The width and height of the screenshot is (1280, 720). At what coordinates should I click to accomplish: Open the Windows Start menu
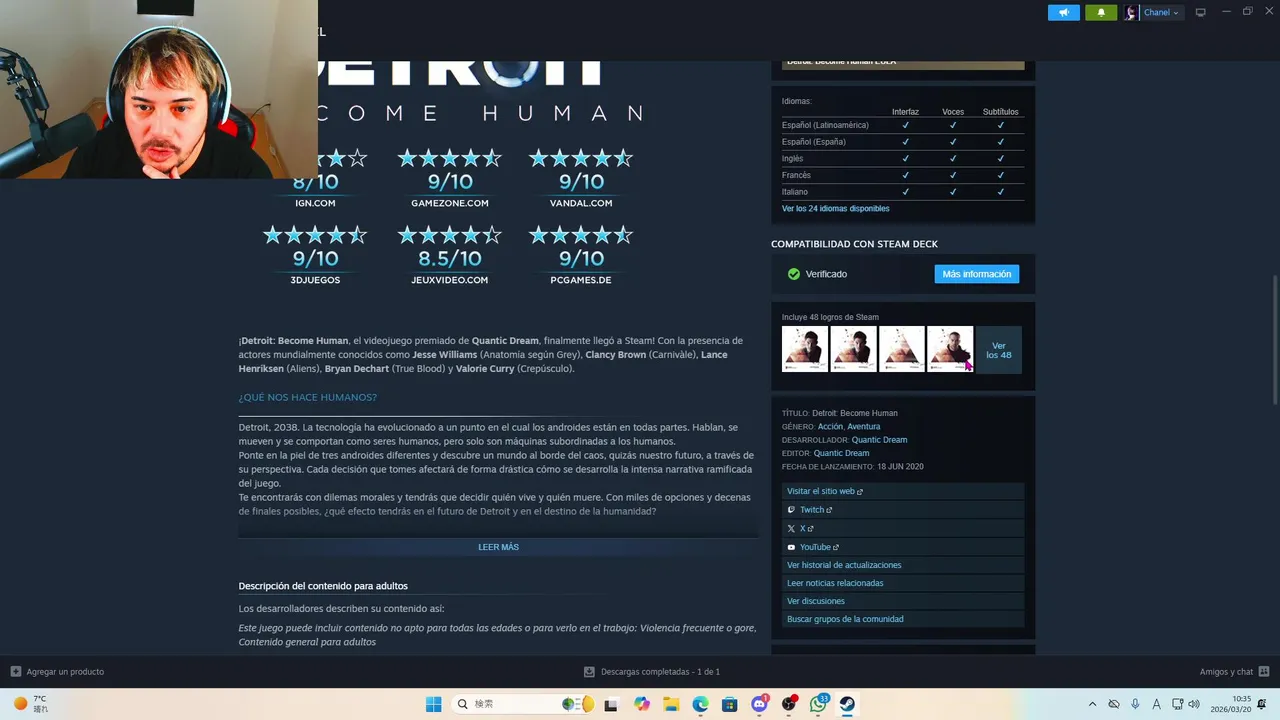click(x=433, y=704)
